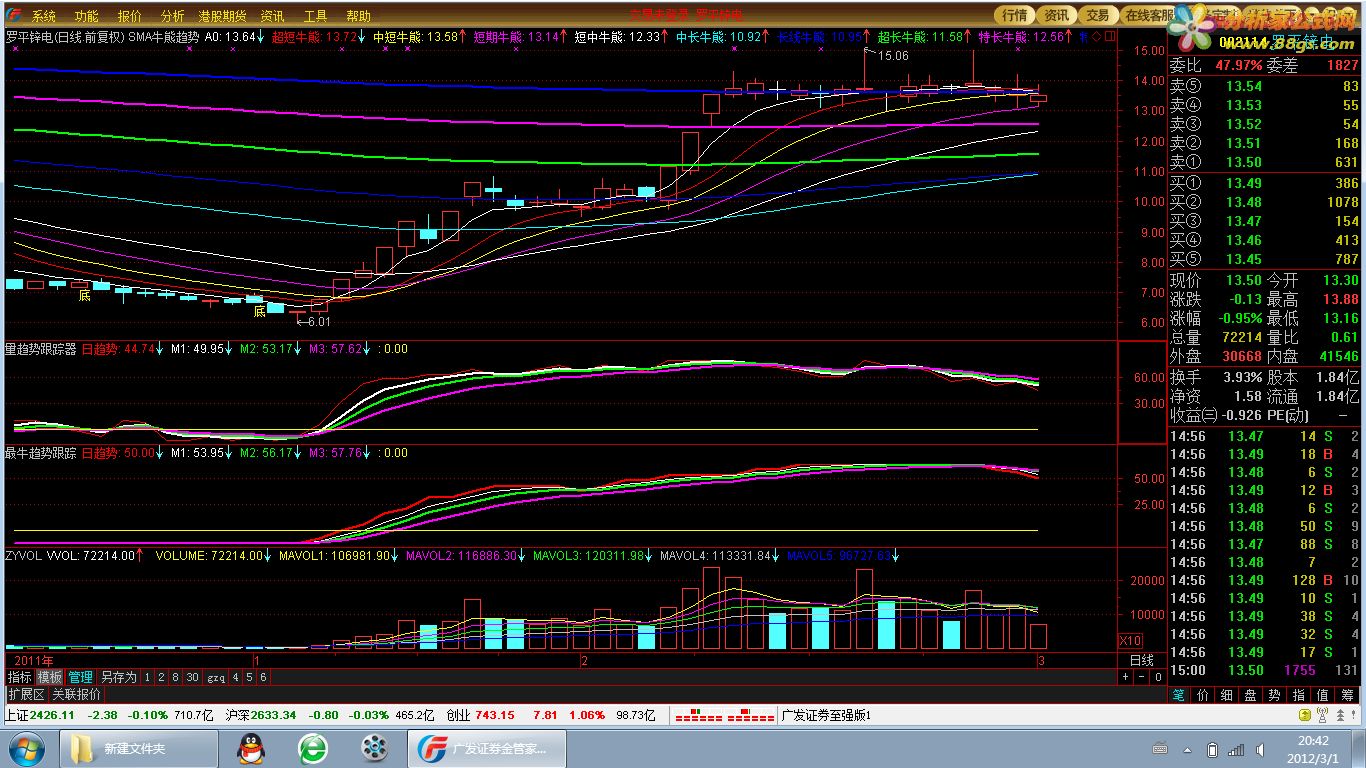Open the 新建文件夹 taskbar folder

click(x=139, y=748)
